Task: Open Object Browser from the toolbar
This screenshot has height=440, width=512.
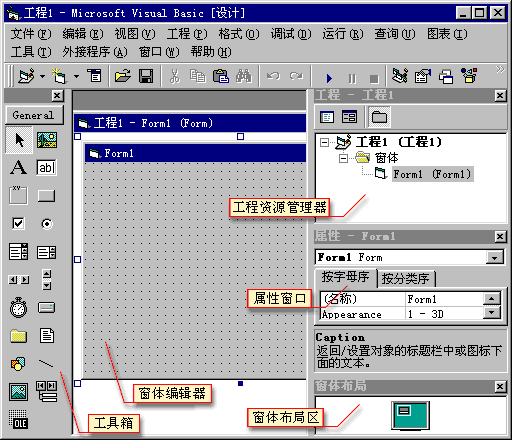Action: click(x=469, y=76)
